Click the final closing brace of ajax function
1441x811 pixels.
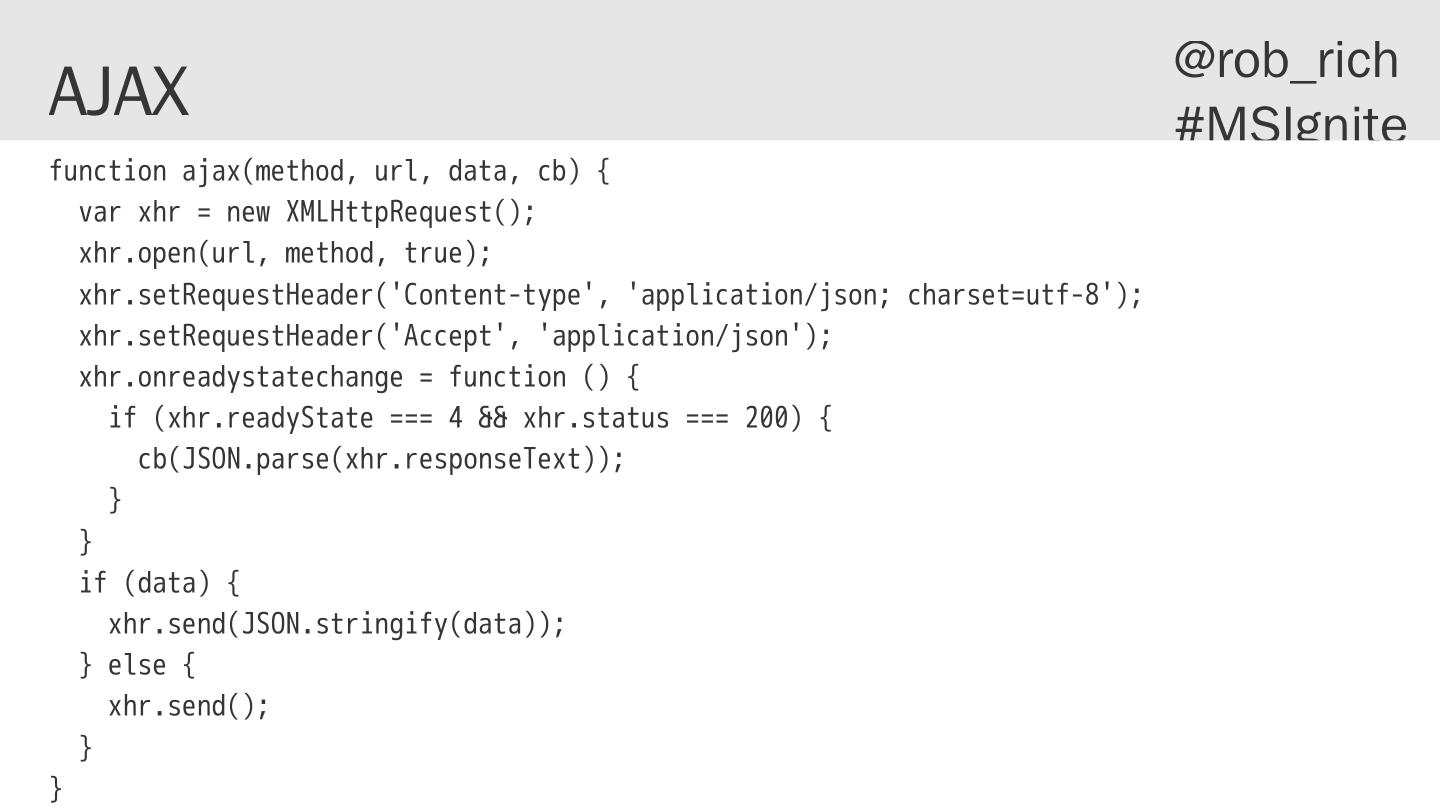click(56, 789)
